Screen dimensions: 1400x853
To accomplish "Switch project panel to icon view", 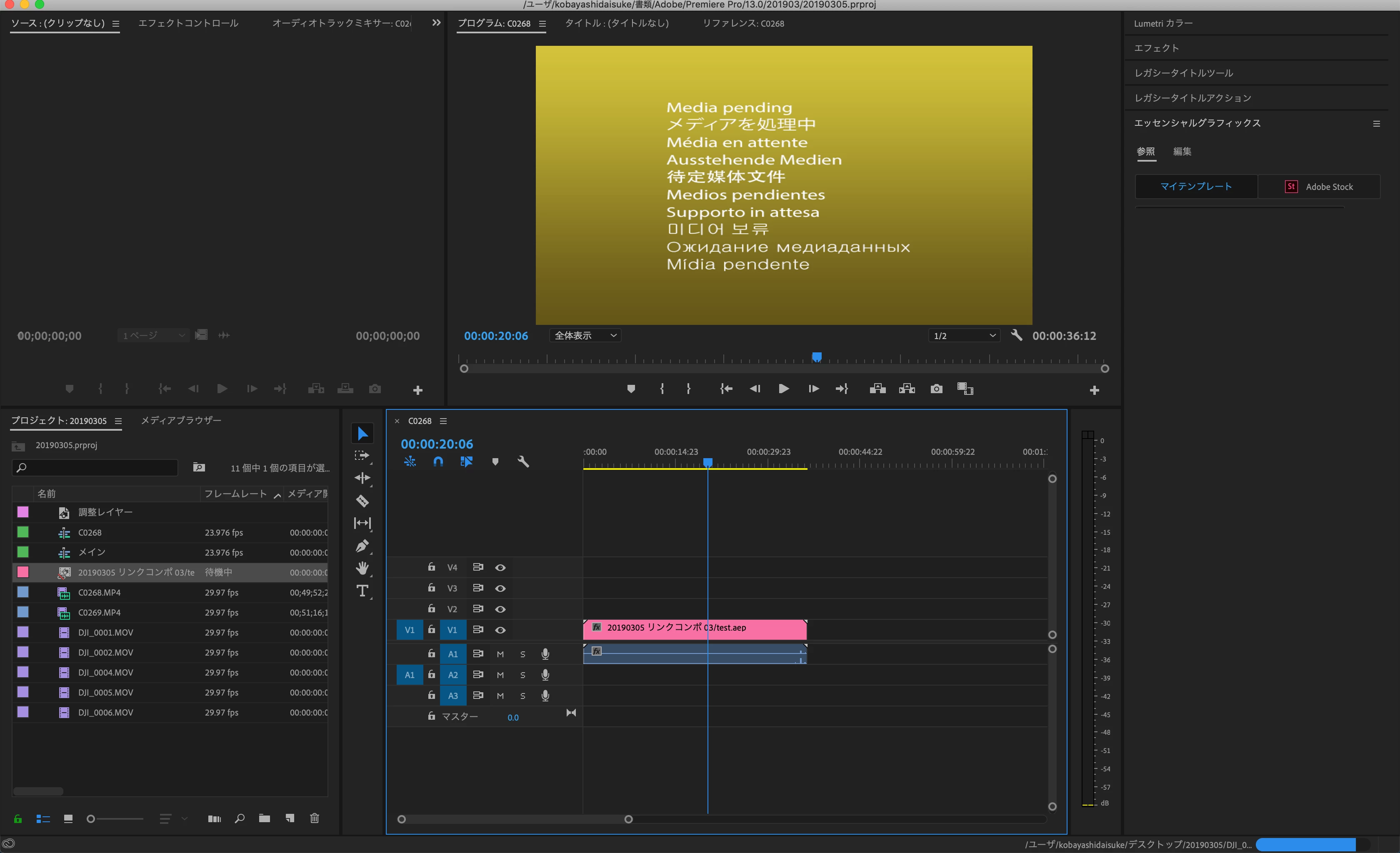I will click(68, 818).
